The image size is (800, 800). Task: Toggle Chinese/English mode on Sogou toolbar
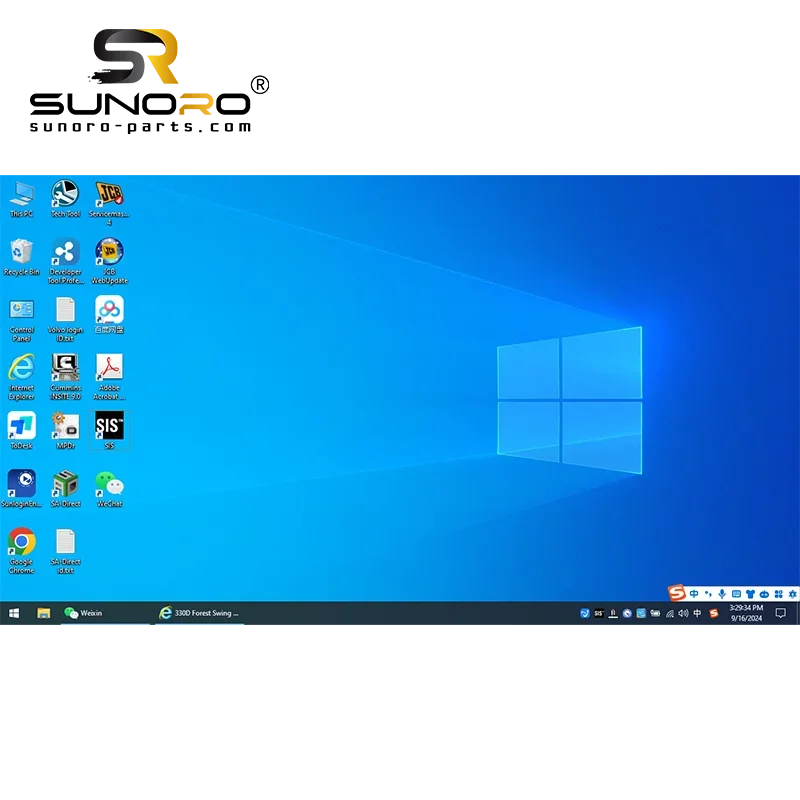[694, 594]
